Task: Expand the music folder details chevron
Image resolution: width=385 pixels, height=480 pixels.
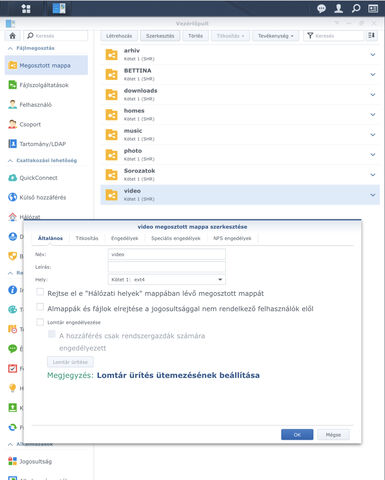Action: [373, 134]
